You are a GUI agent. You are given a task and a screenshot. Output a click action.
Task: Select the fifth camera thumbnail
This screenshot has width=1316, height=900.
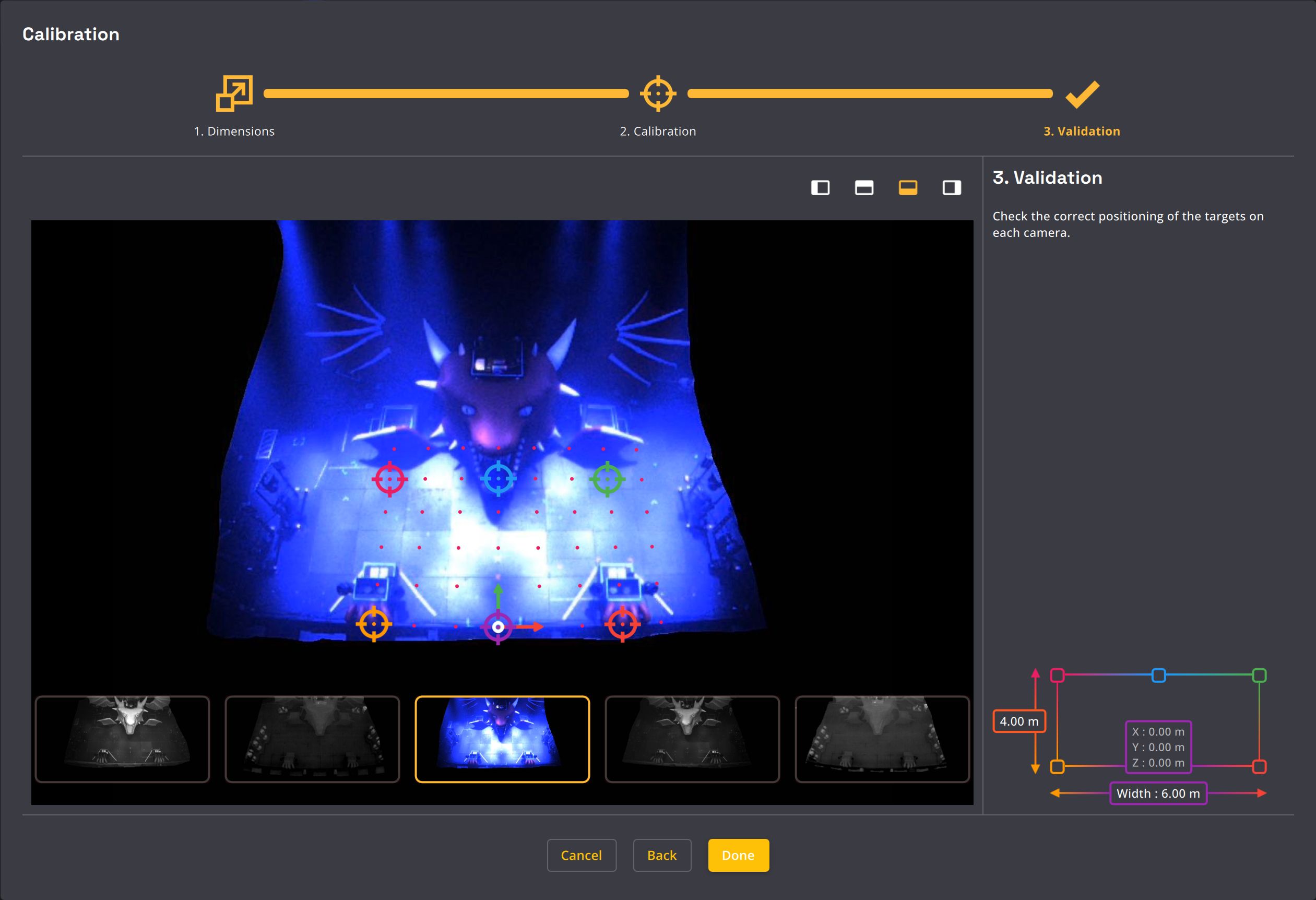click(x=882, y=739)
